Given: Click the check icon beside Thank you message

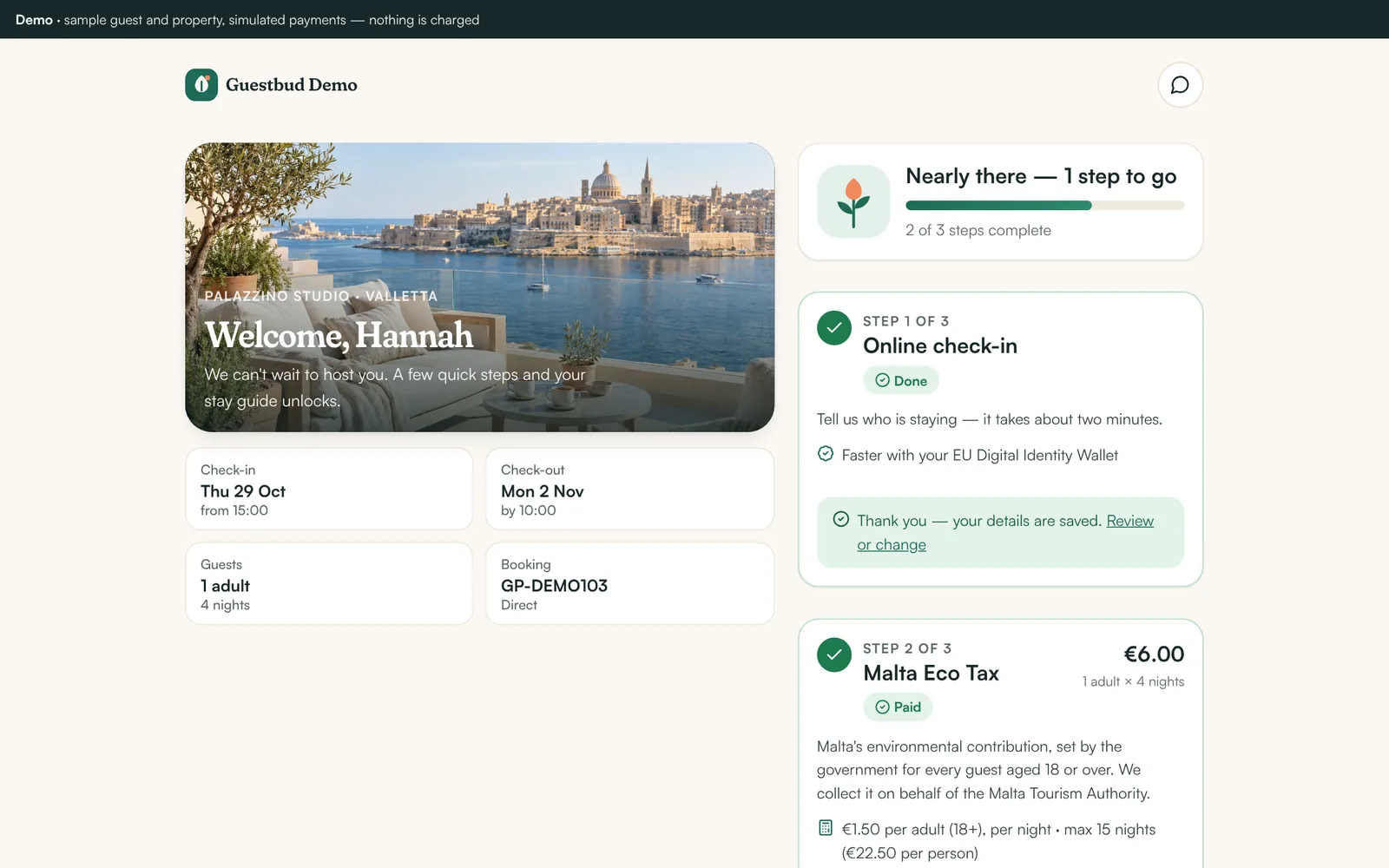Looking at the screenshot, I should click(x=841, y=519).
